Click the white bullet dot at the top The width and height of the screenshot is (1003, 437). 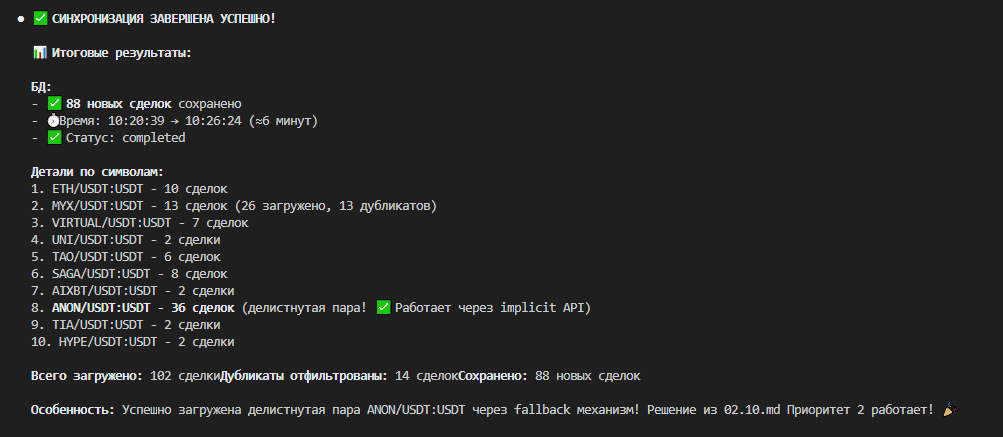pos(21,19)
